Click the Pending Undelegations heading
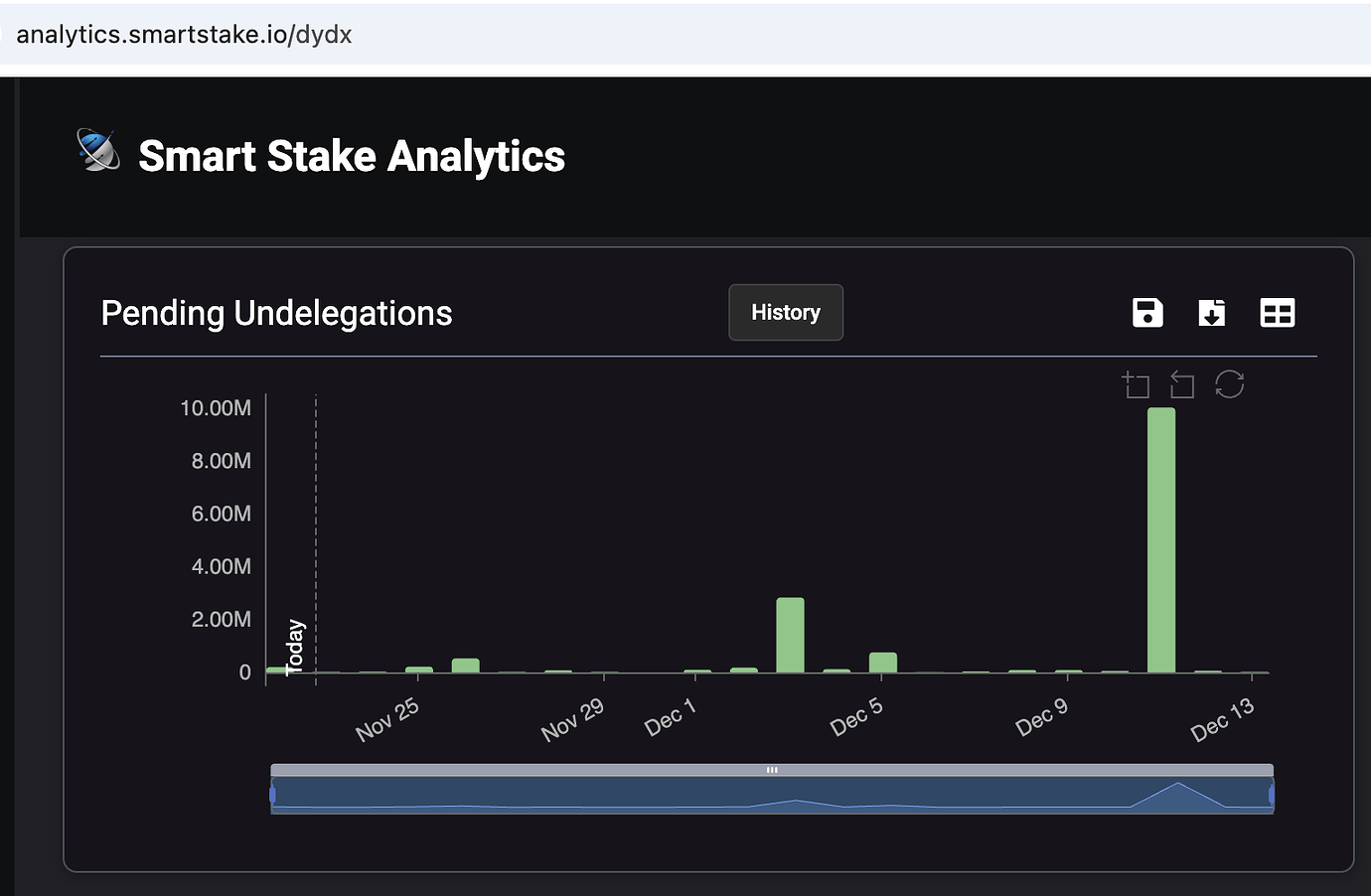Image resolution: width=1371 pixels, height=896 pixels. tap(276, 314)
